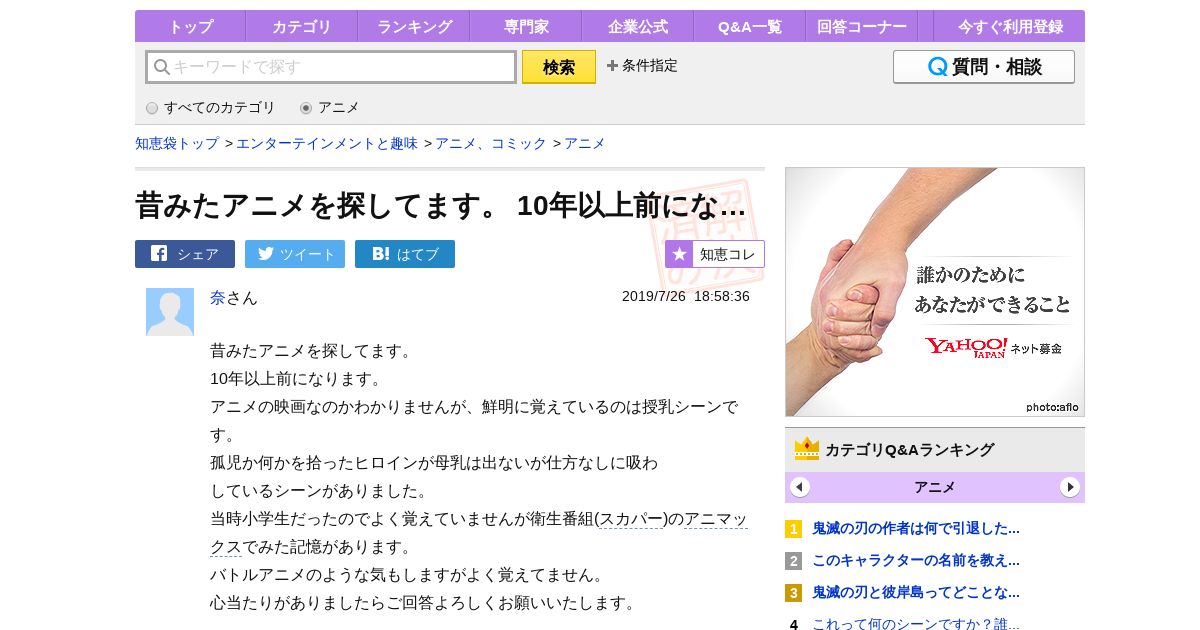1200x630 pixels.
Task: Open the 回答コーナー tab
Action: pyautogui.click(x=862, y=26)
